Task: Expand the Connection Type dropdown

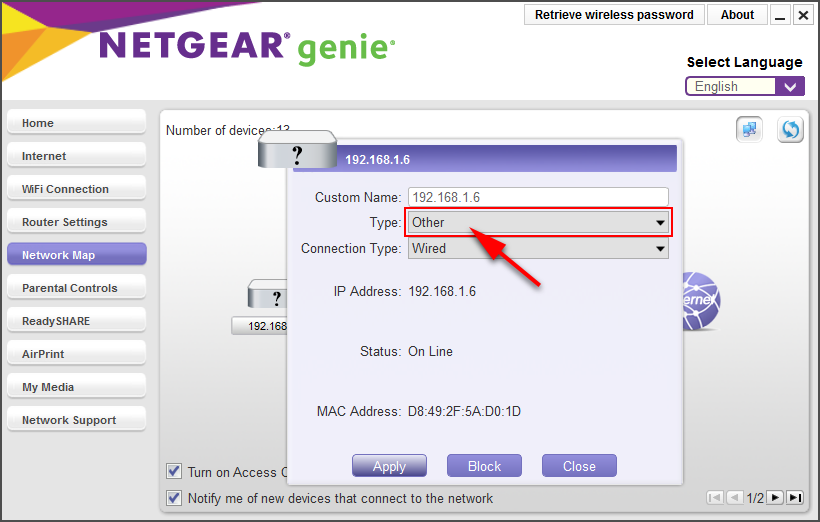Action: pos(538,248)
